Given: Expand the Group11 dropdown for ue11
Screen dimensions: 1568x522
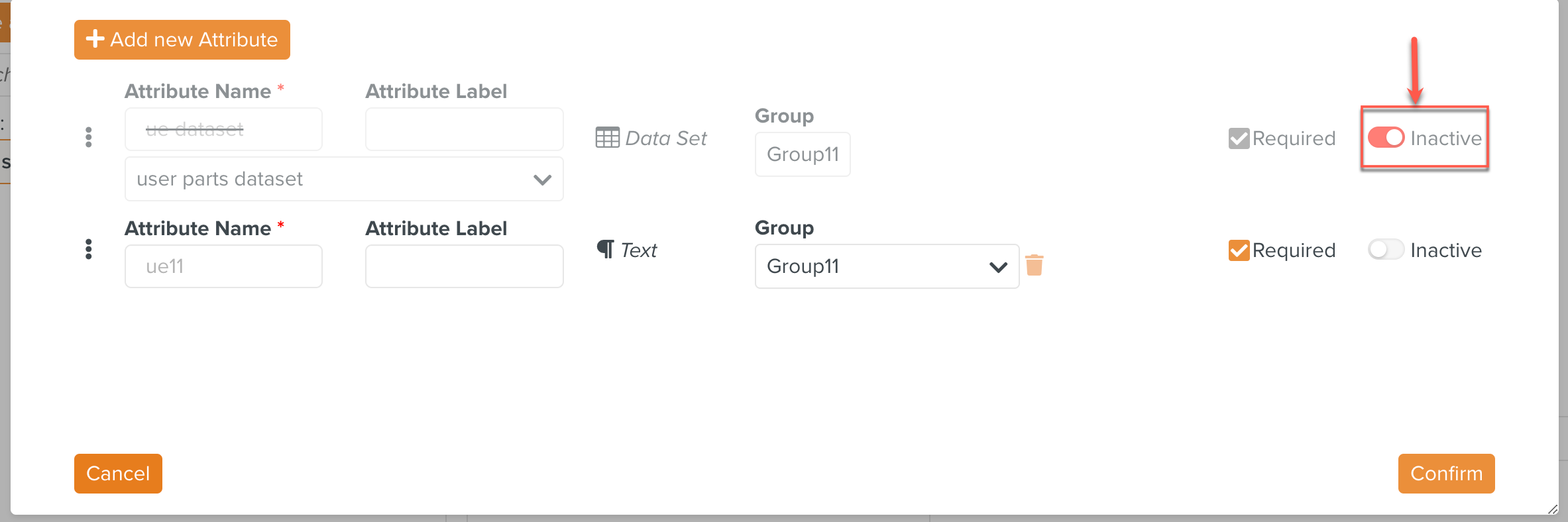Looking at the screenshot, I should tap(886, 266).
